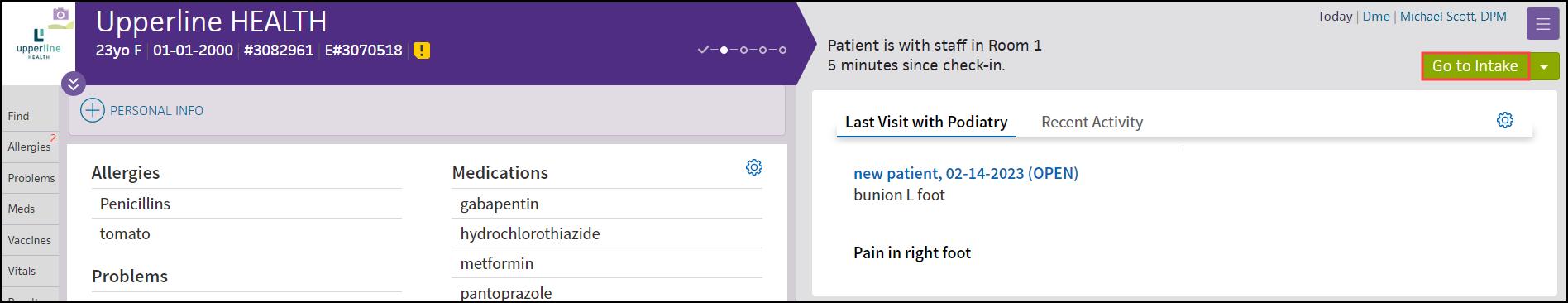The width and height of the screenshot is (1568, 303).
Task: Select Last Visit with Podiatry tab
Action: pyautogui.click(x=926, y=122)
